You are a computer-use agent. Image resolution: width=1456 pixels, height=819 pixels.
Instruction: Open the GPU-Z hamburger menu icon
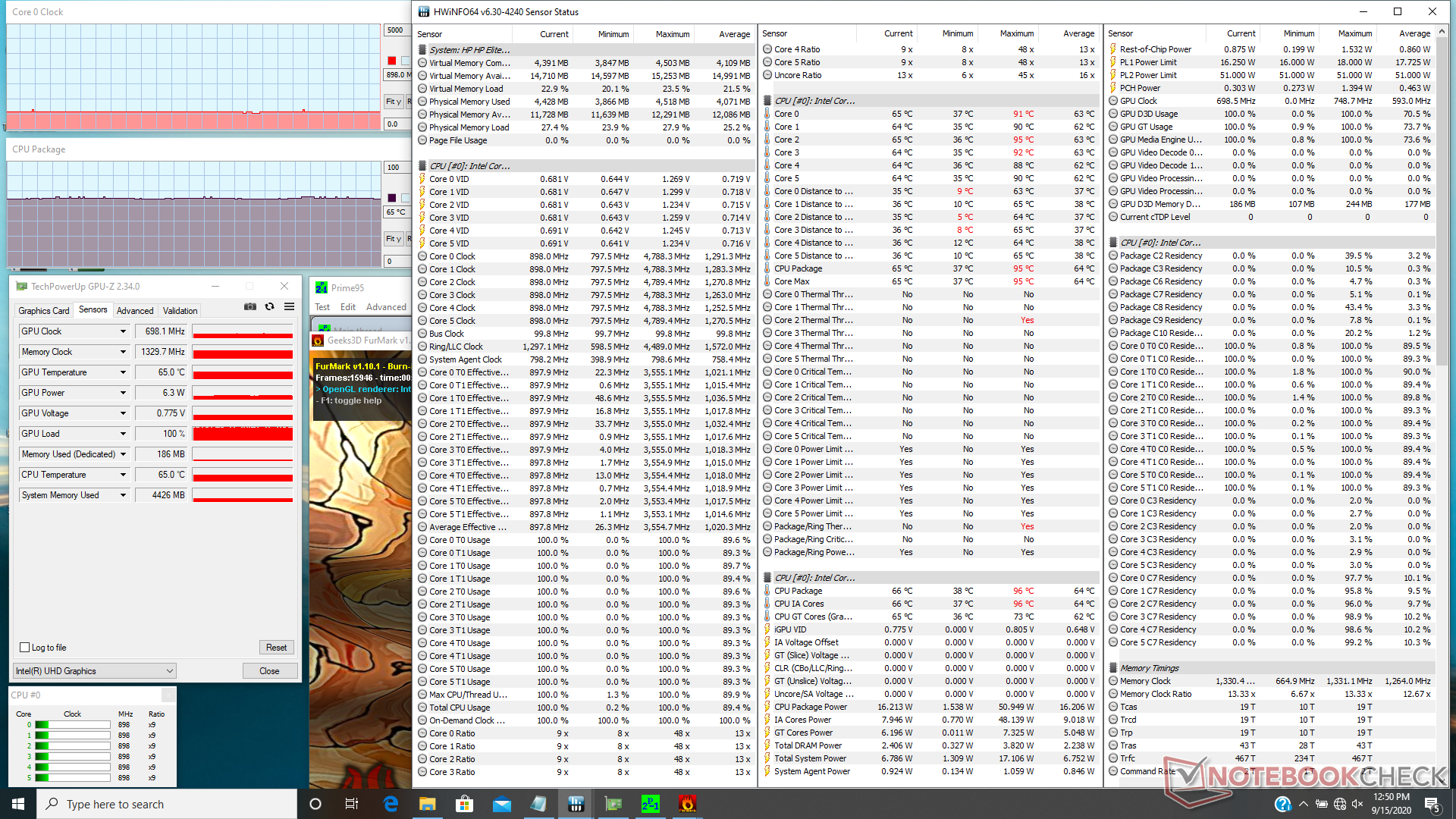coord(289,307)
